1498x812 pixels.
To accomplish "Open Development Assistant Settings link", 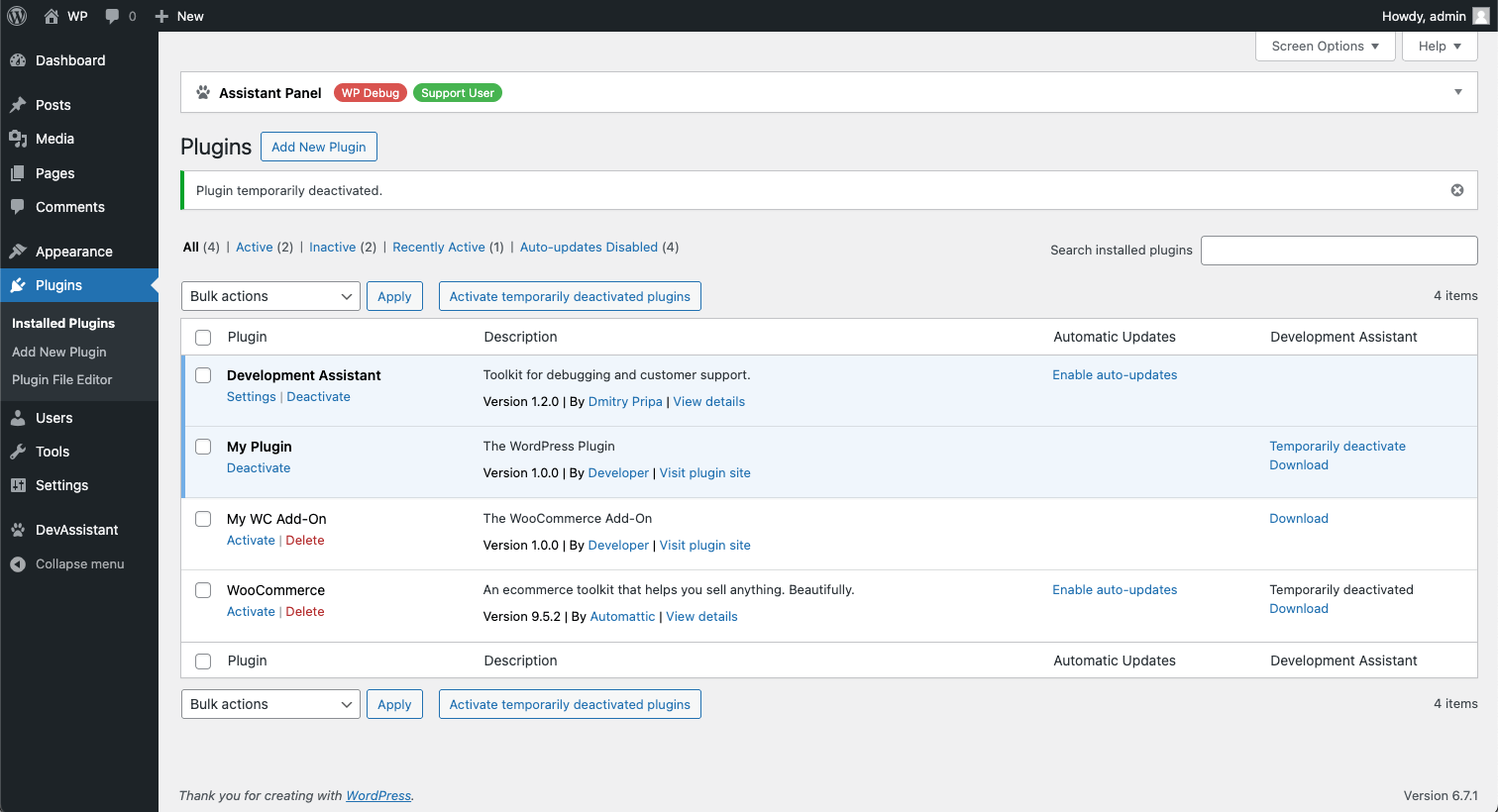I will (252, 396).
